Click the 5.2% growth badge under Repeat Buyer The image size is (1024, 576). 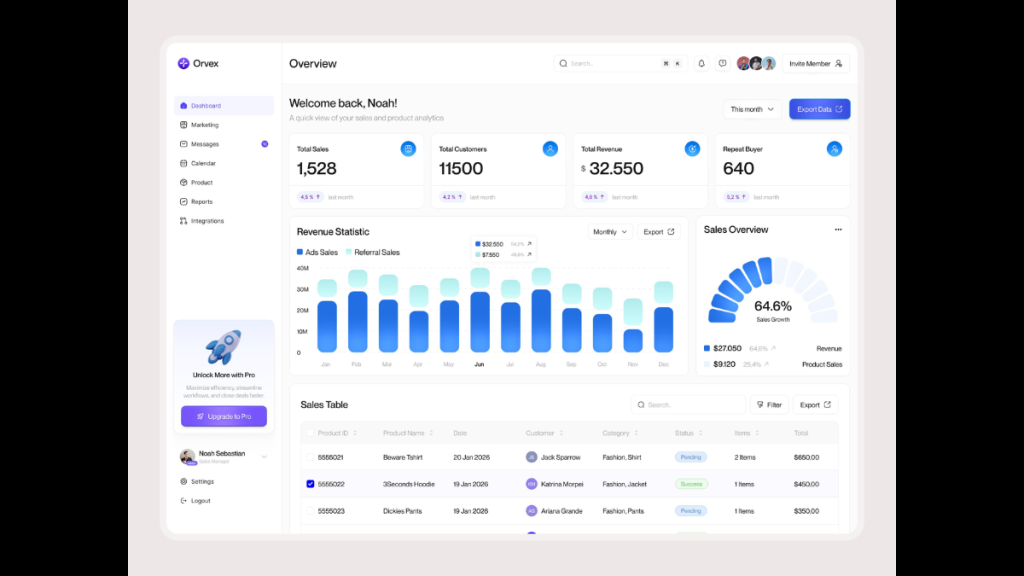736,197
